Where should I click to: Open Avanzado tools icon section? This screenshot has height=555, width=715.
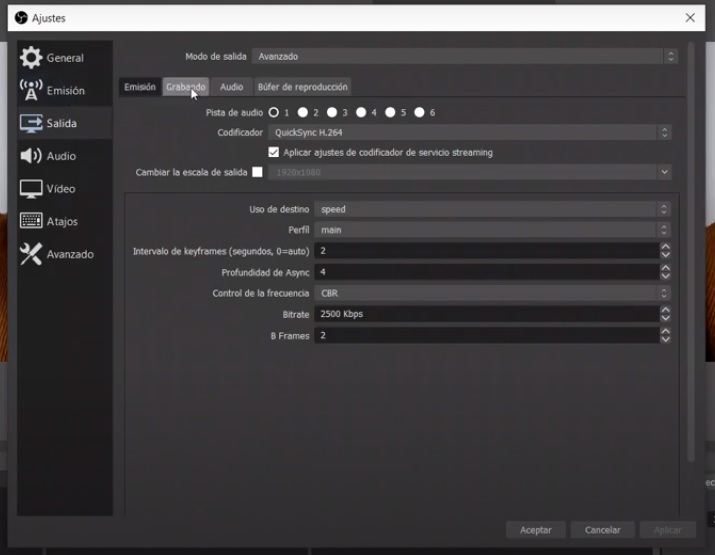[x=31, y=254]
